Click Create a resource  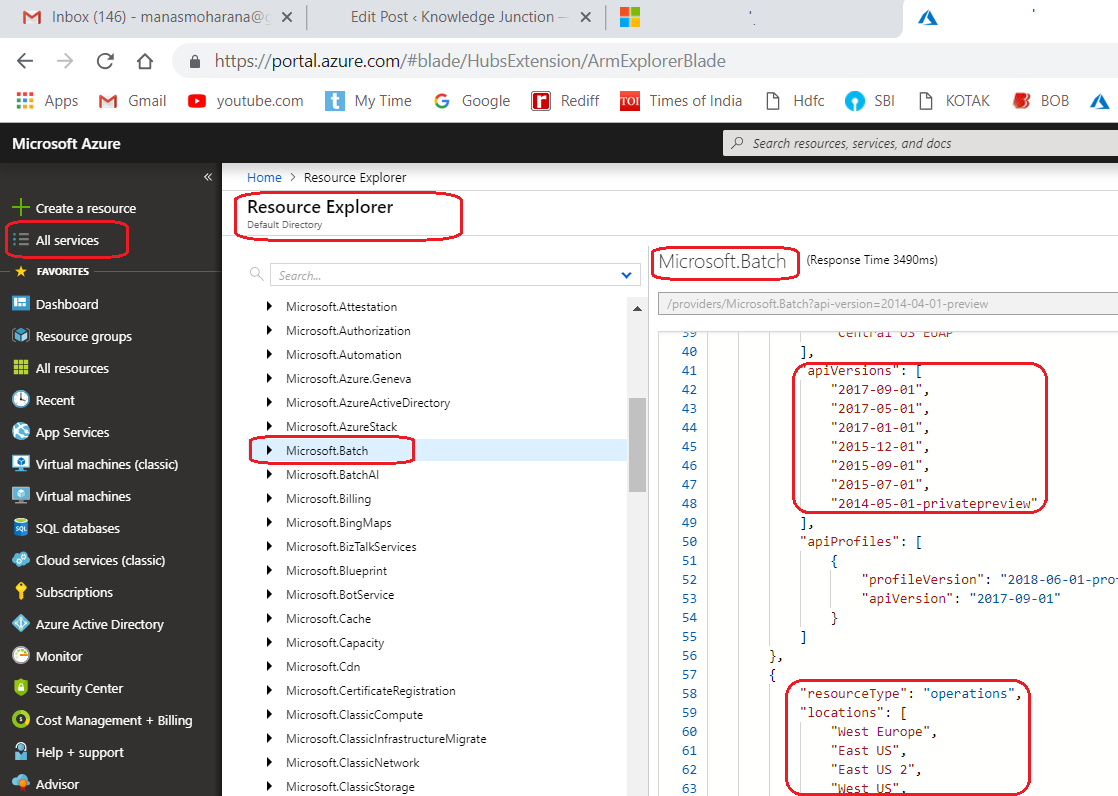pos(85,208)
